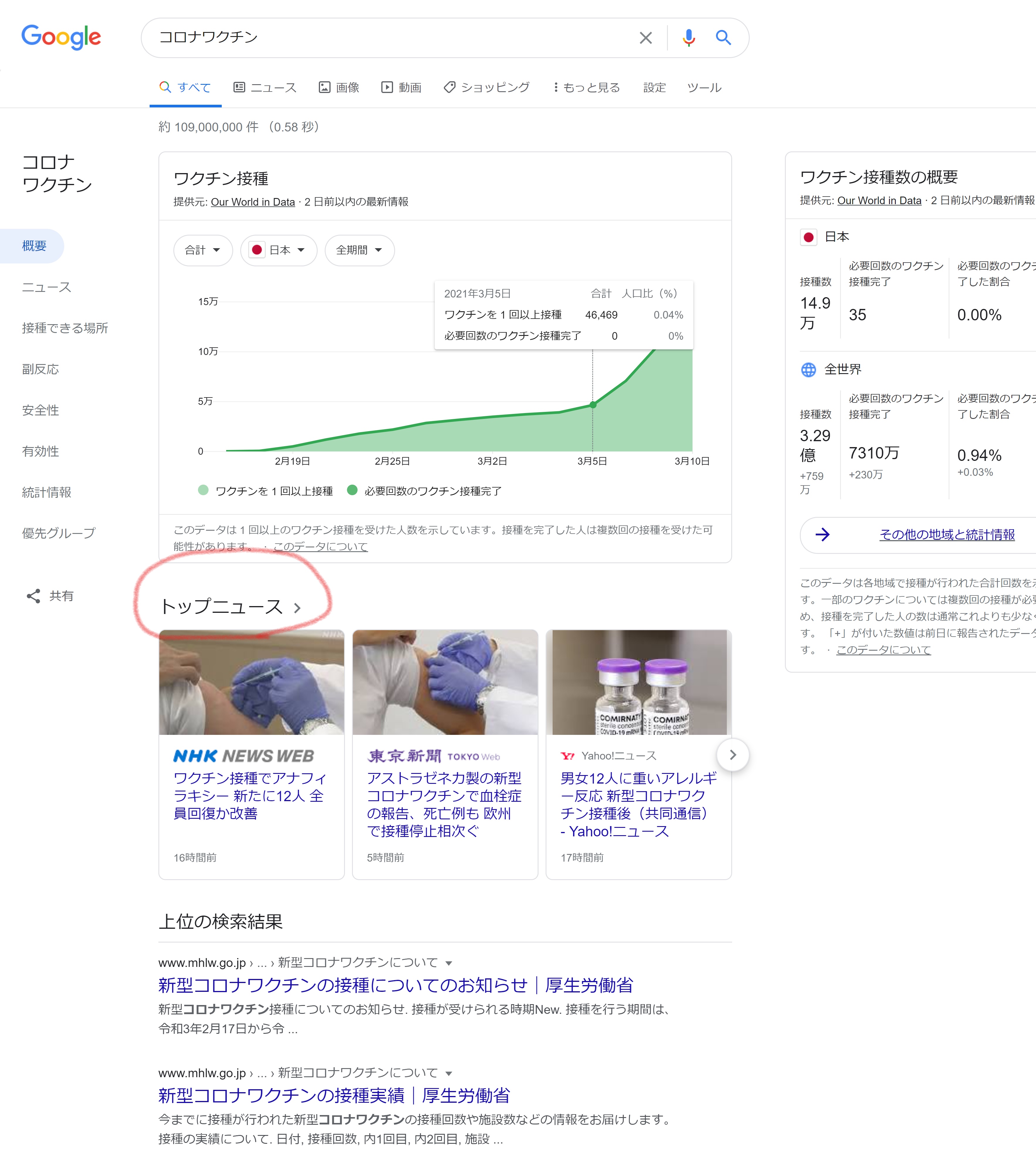This screenshot has height=1157, width=1036.
Task: Switch to the 動画 tab
Action: [x=402, y=87]
